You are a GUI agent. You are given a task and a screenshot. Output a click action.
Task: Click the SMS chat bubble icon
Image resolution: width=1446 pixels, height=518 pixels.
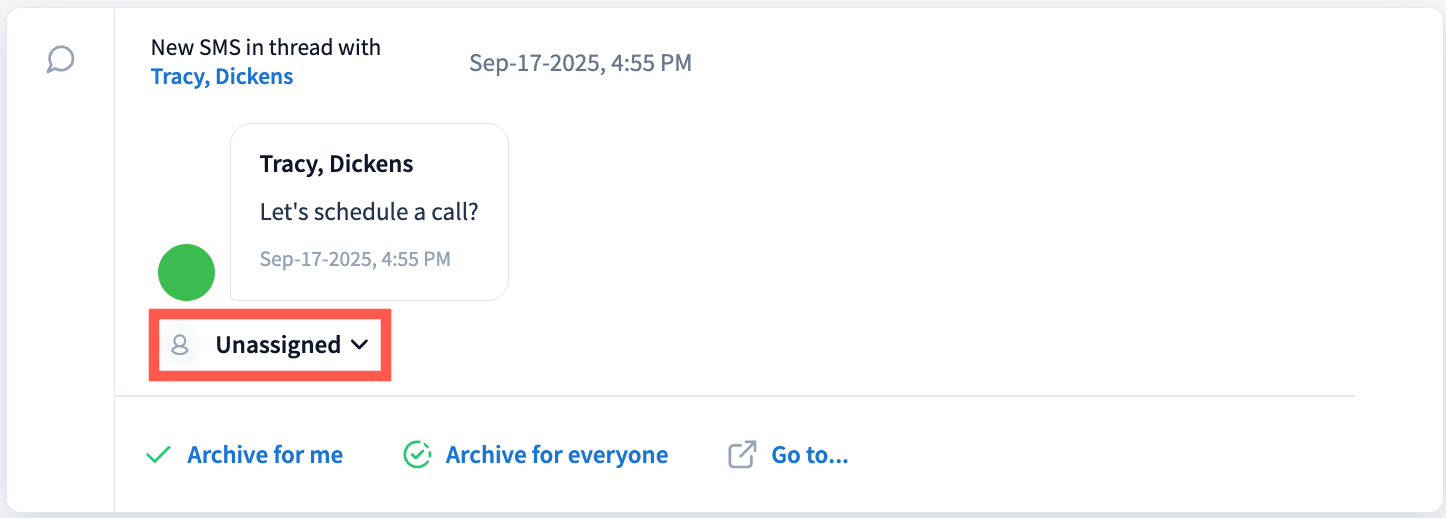coord(61,60)
